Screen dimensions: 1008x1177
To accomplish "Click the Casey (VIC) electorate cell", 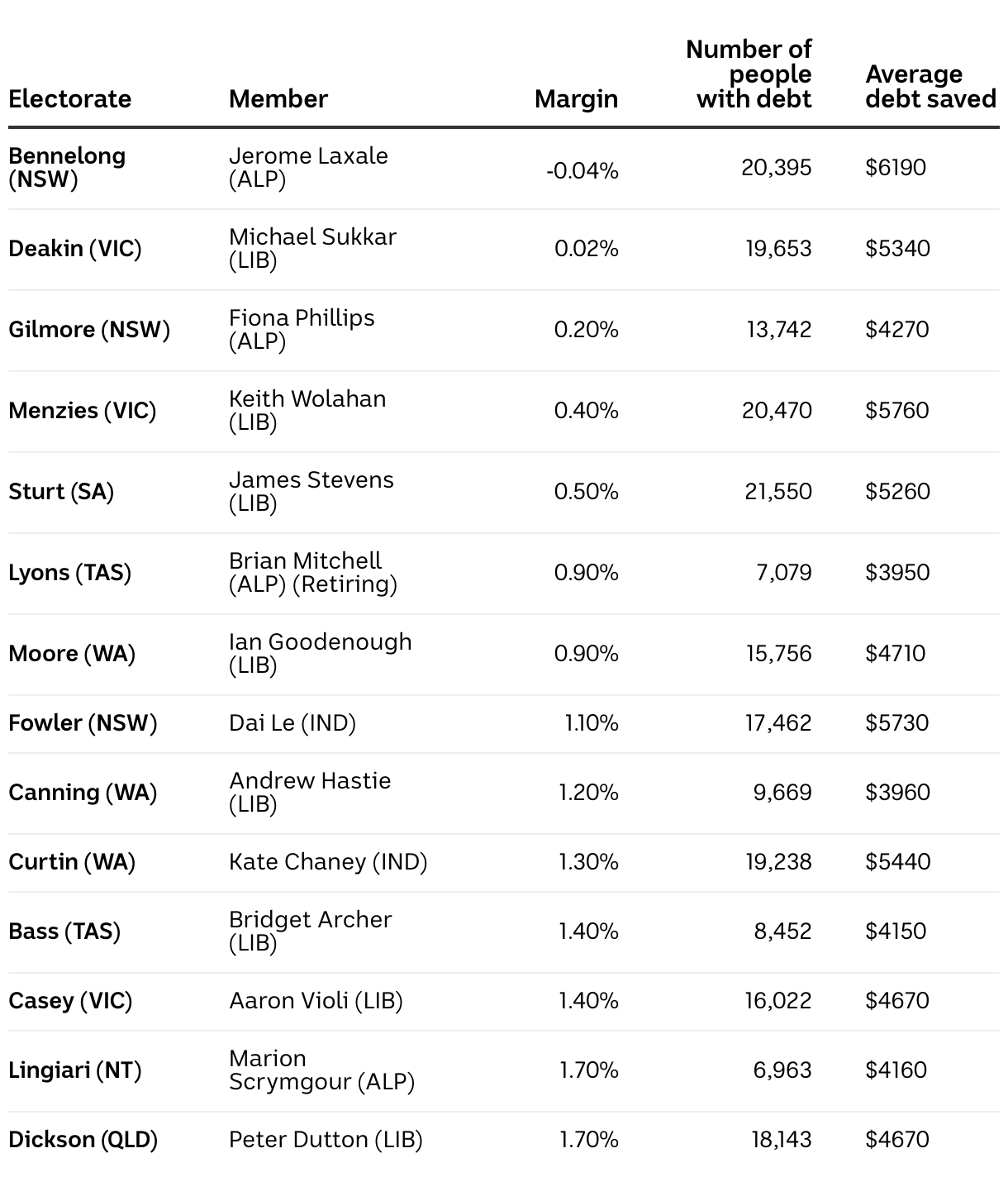I will (x=70, y=1001).
